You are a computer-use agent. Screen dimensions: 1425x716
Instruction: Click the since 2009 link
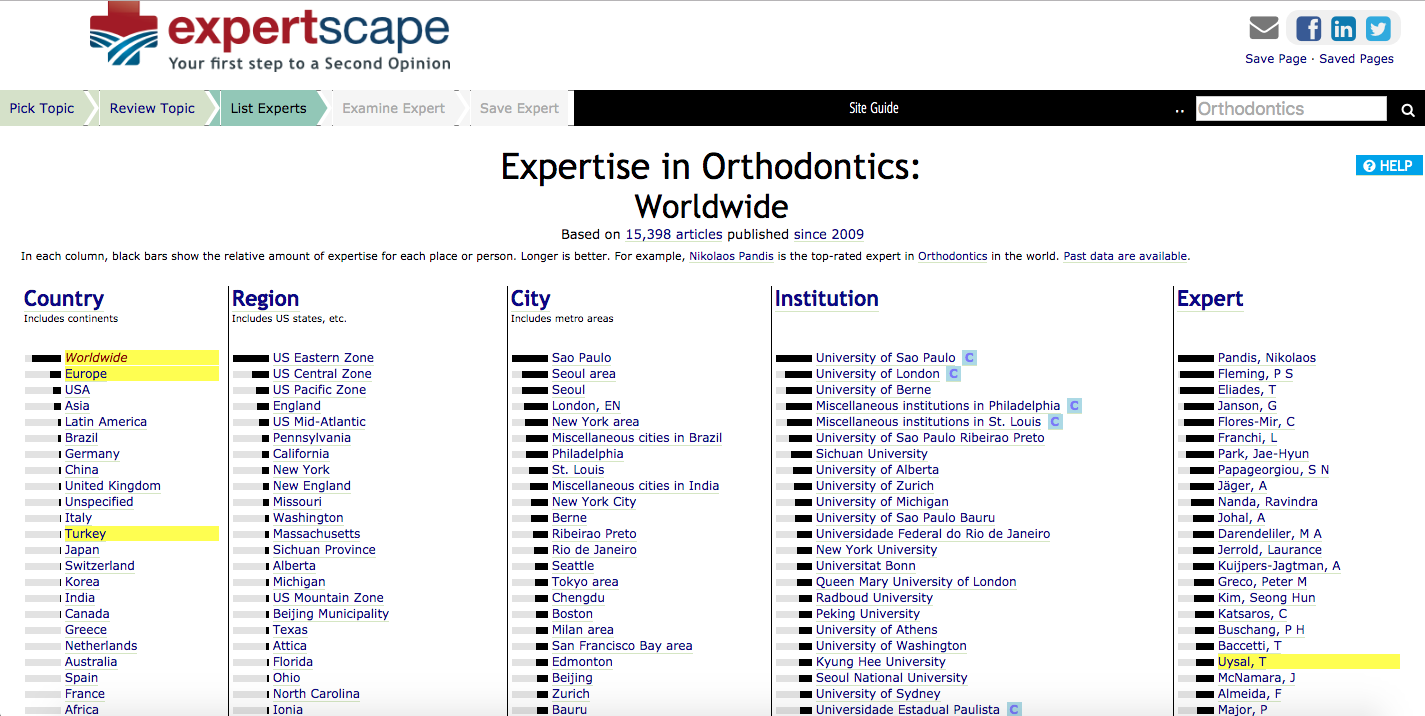(829, 235)
